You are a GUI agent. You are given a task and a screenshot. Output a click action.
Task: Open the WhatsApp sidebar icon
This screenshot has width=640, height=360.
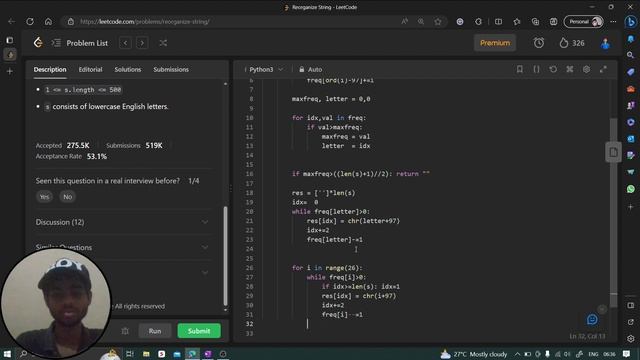pyautogui.click(x=631, y=189)
